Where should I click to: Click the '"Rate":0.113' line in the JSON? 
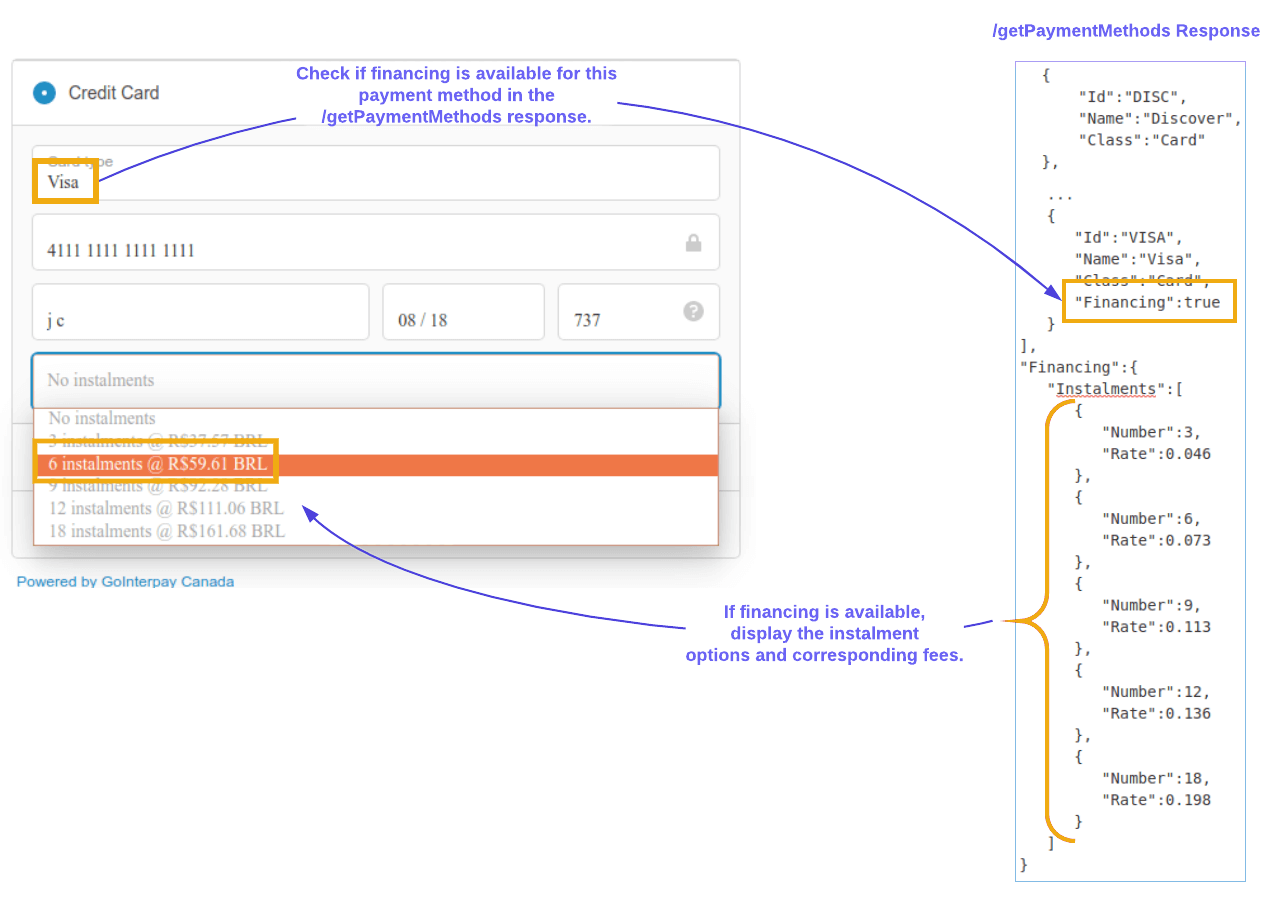[1156, 627]
